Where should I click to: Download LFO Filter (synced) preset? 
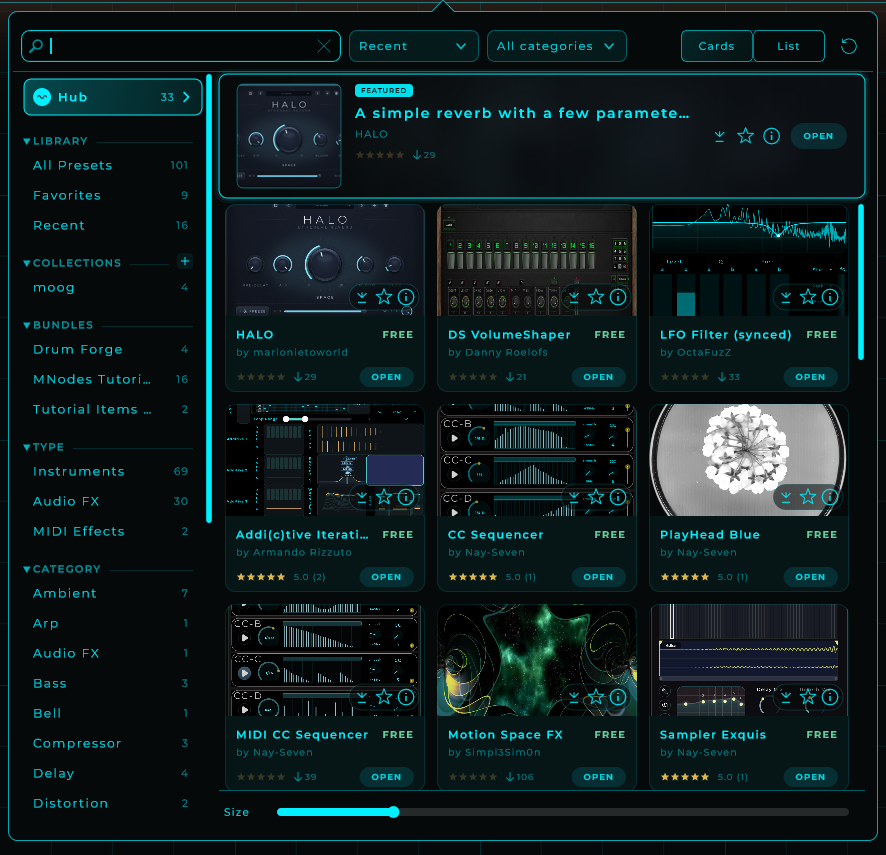tap(786, 297)
